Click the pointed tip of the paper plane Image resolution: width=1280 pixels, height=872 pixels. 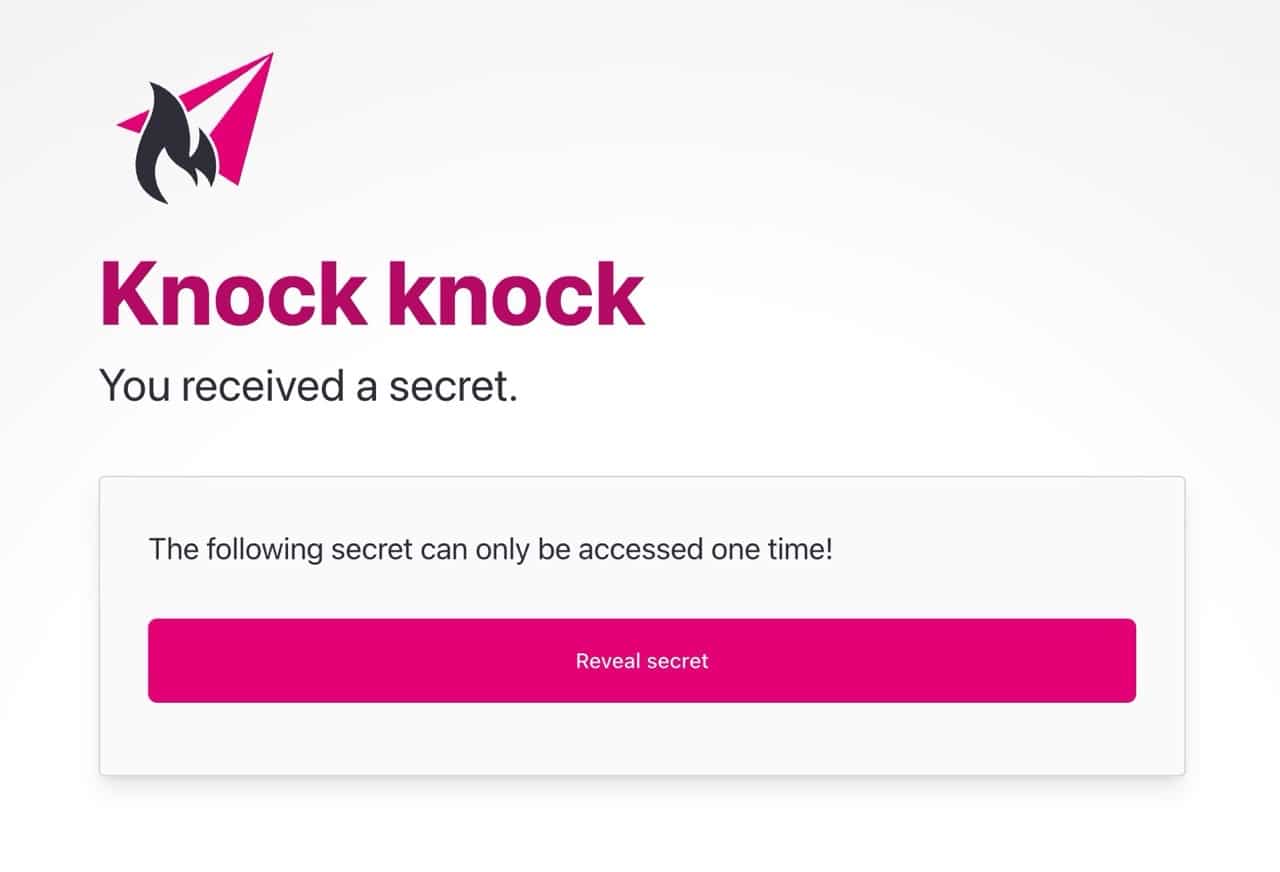click(x=269, y=57)
